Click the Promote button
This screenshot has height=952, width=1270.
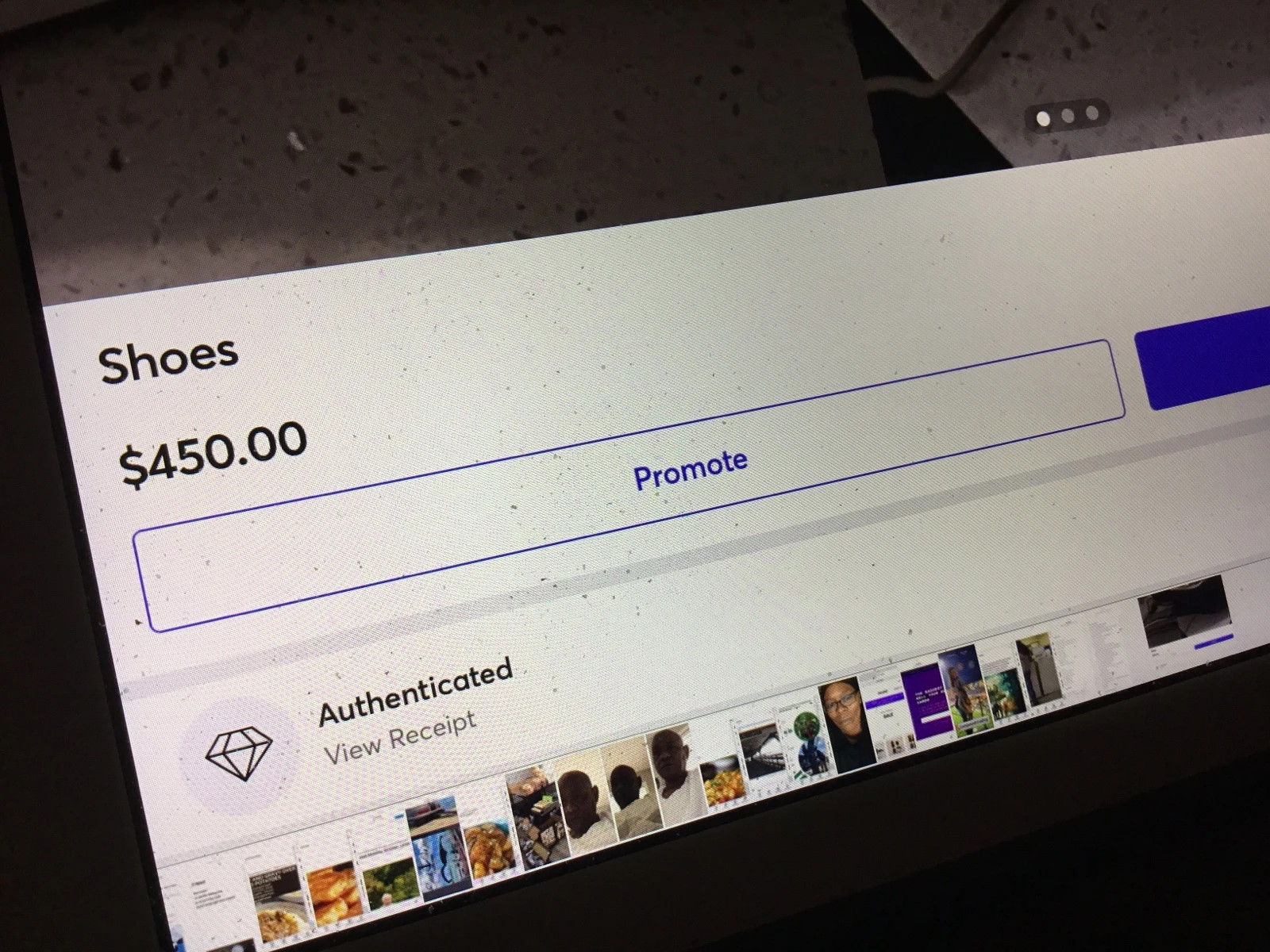tap(629, 486)
